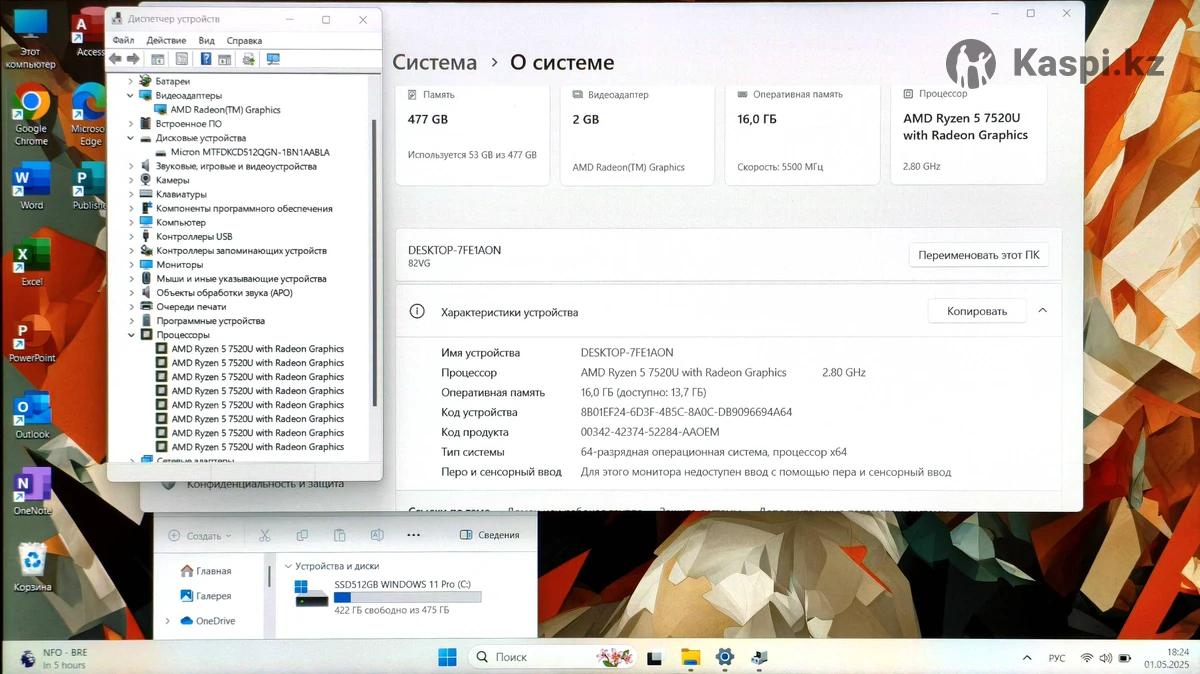The height and width of the screenshot is (674, 1200).
Task: Open the Справка menu in Device Manager
Action: pos(244,41)
